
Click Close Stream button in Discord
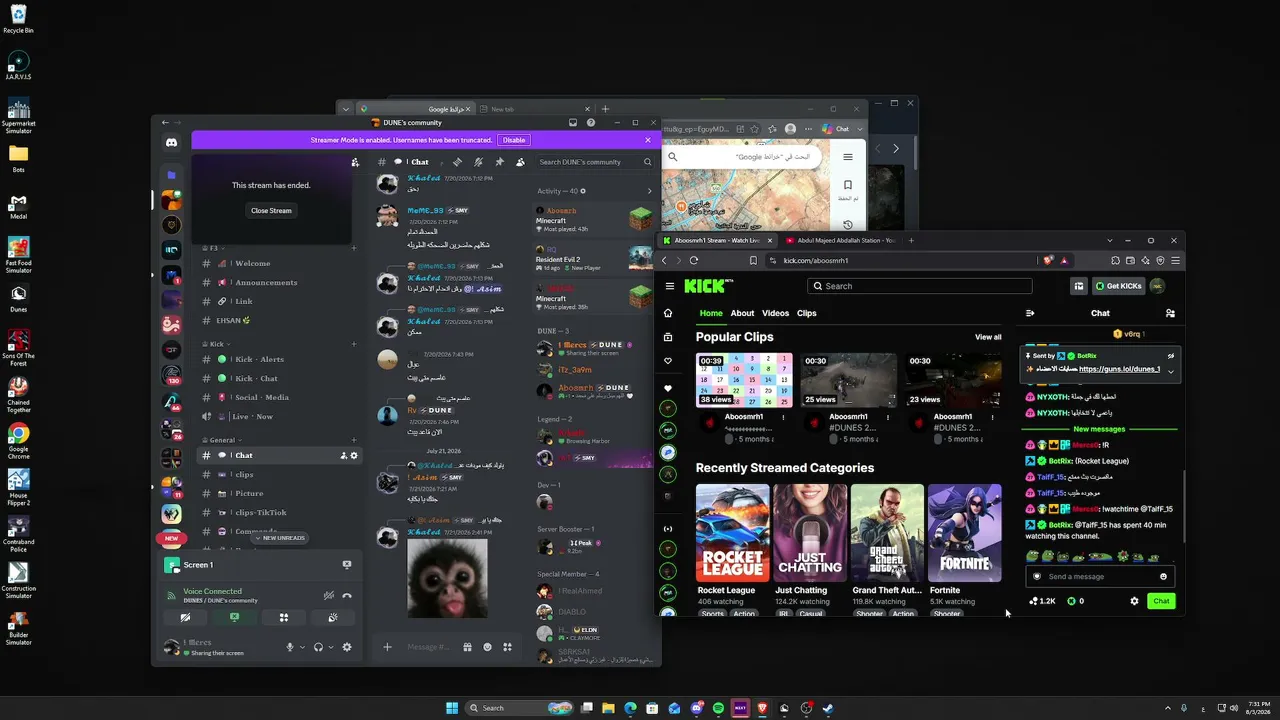point(271,211)
